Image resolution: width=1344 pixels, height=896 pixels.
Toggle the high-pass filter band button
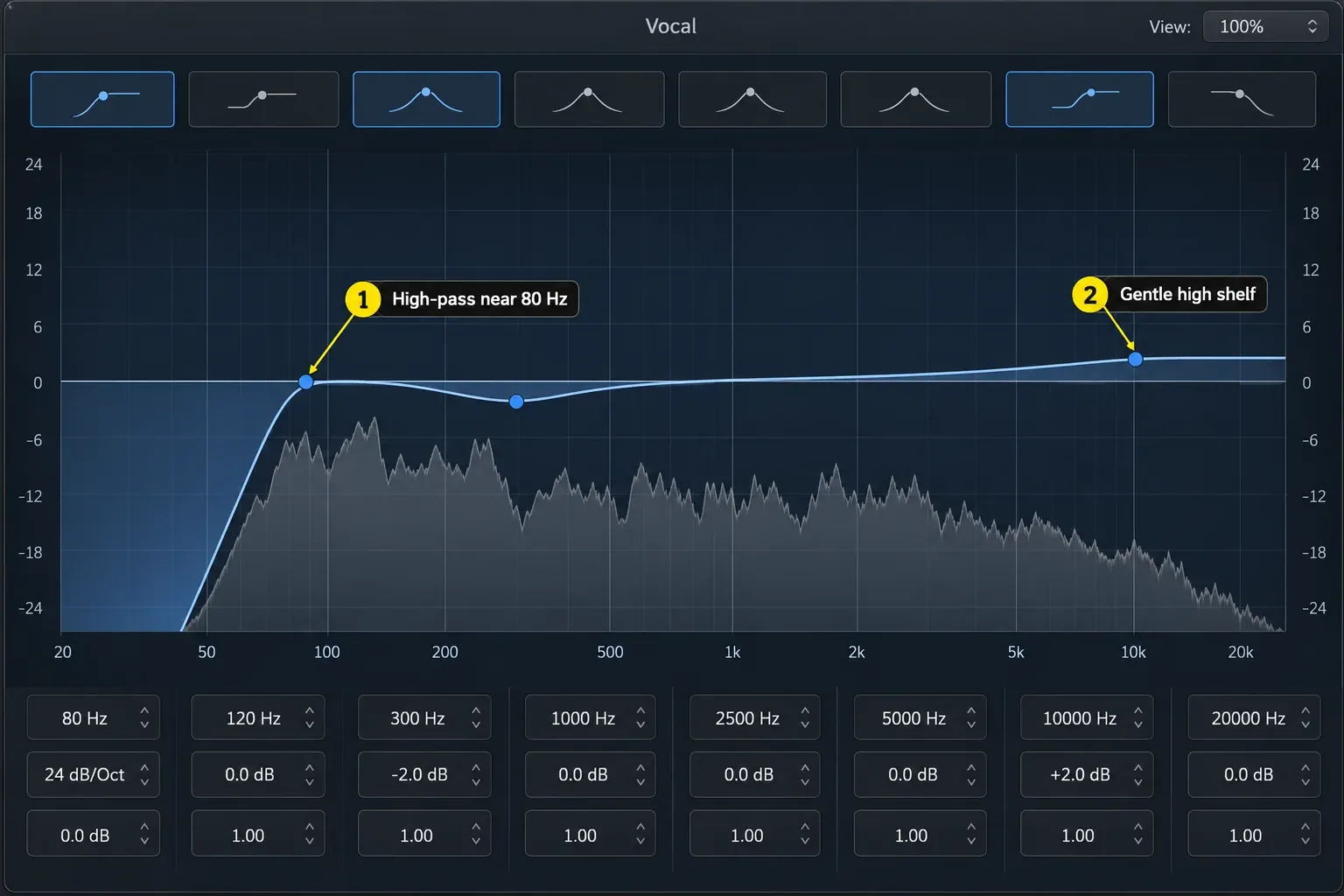click(102, 100)
